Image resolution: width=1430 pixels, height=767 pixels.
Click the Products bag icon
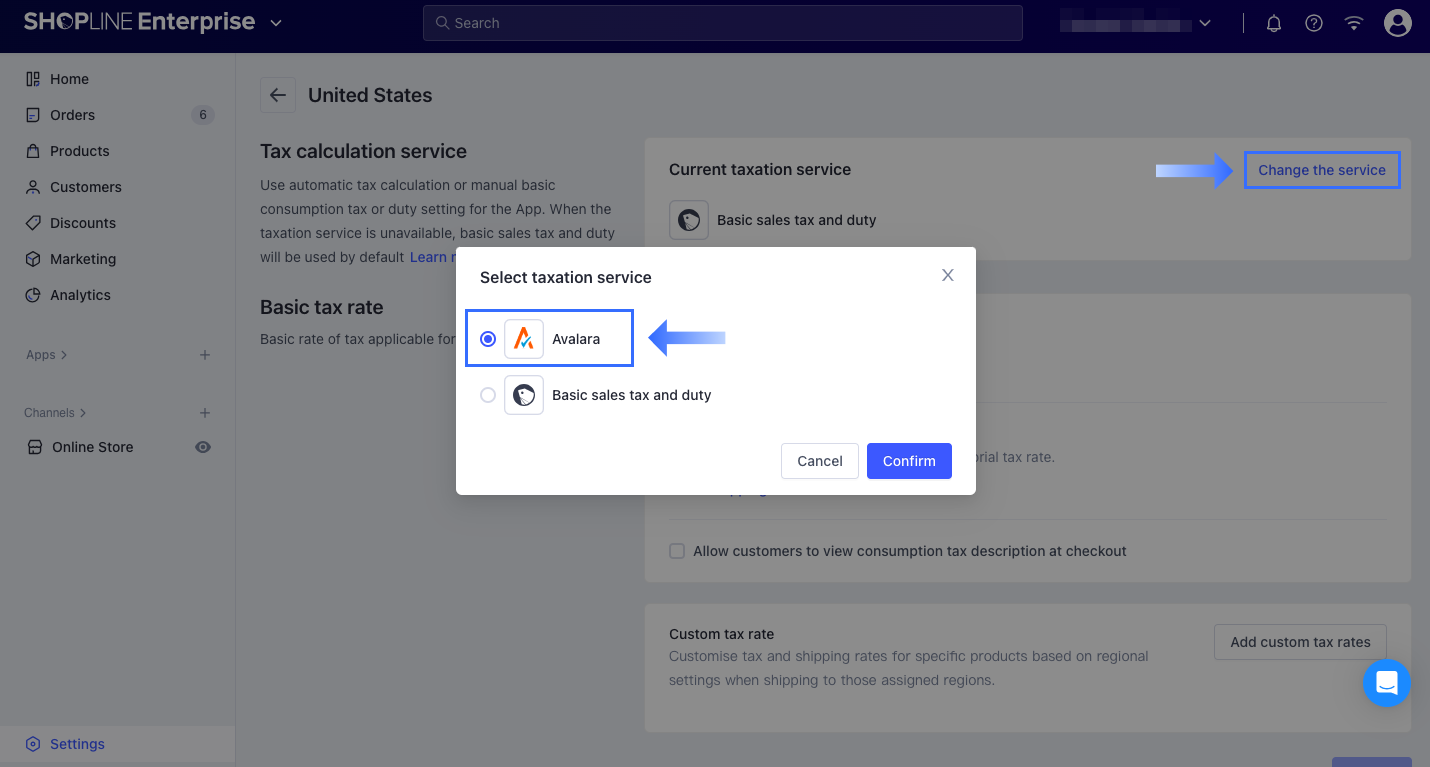coord(33,151)
